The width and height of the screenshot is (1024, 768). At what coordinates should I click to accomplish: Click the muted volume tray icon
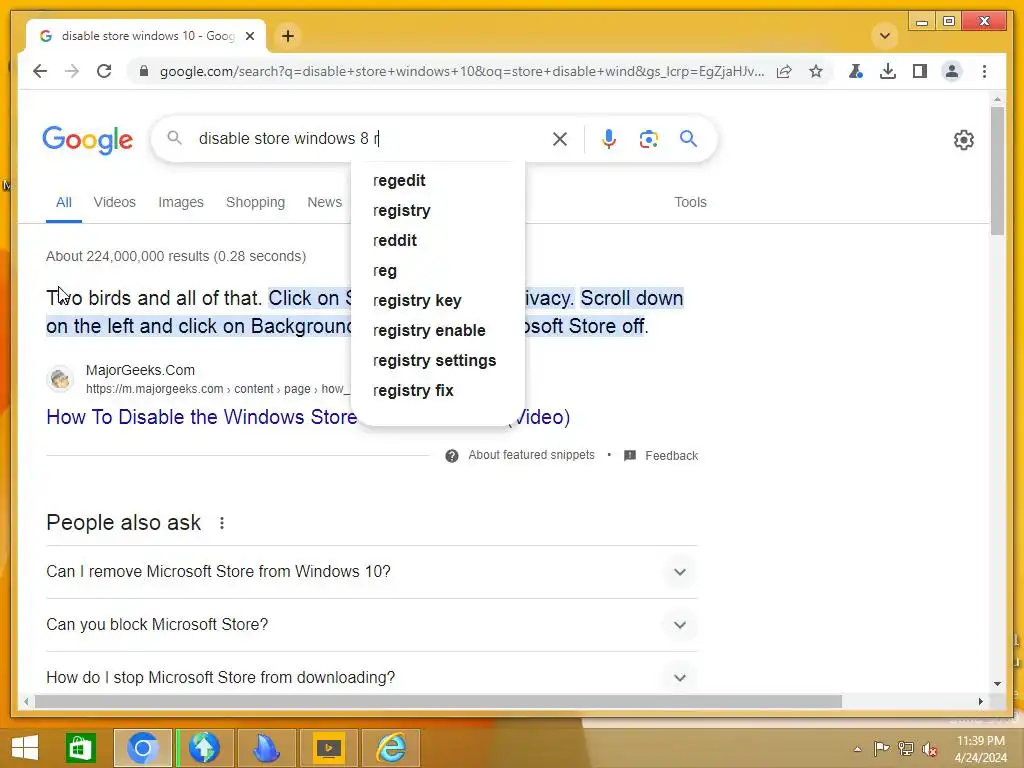coord(930,748)
